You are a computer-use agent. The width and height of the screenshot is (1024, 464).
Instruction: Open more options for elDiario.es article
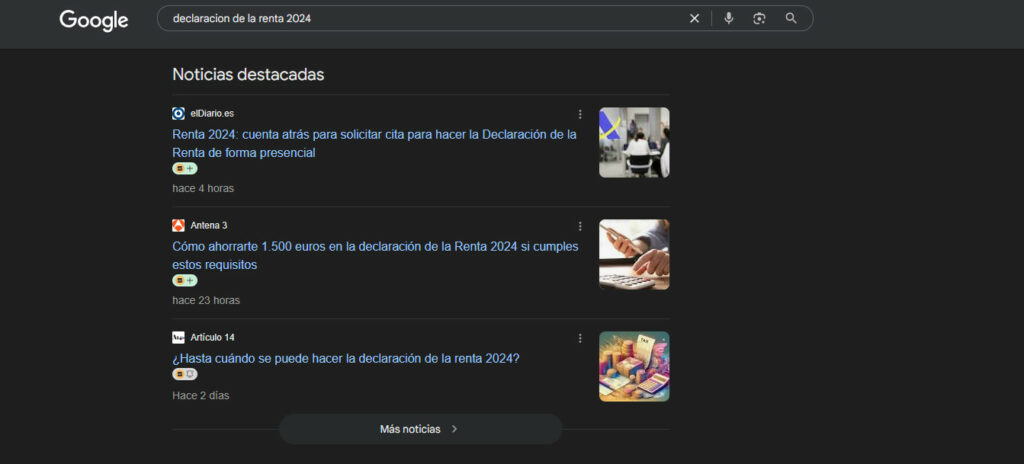pyautogui.click(x=580, y=114)
